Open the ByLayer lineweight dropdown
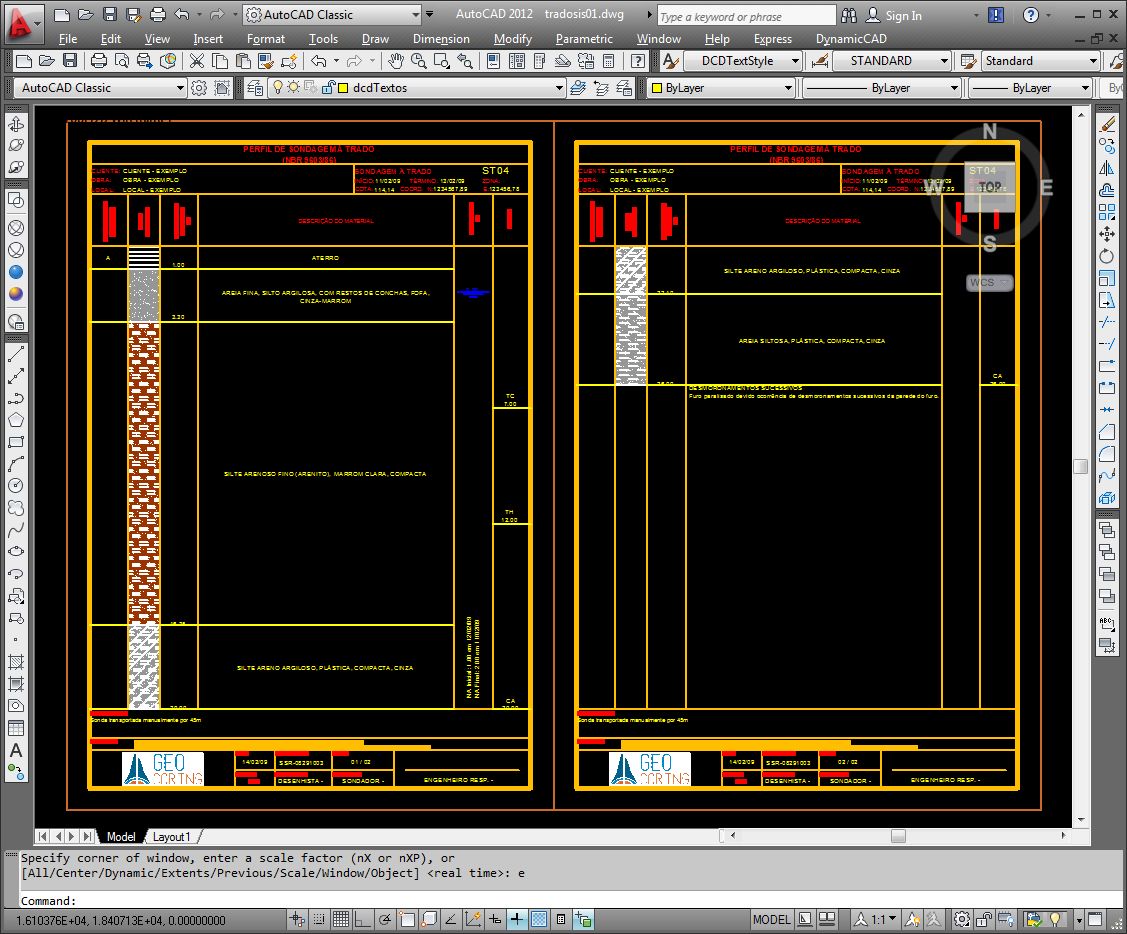Screen dimensions: 1127x934 click(x=1031, y=88)
